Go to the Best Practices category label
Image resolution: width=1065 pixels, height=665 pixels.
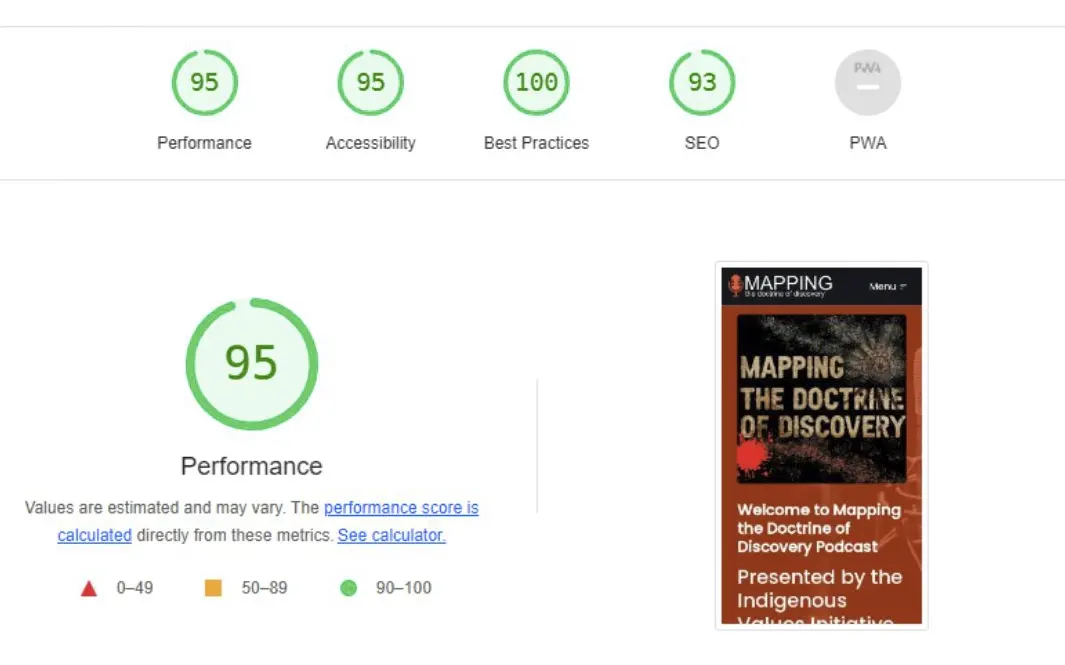pos(536,143)
